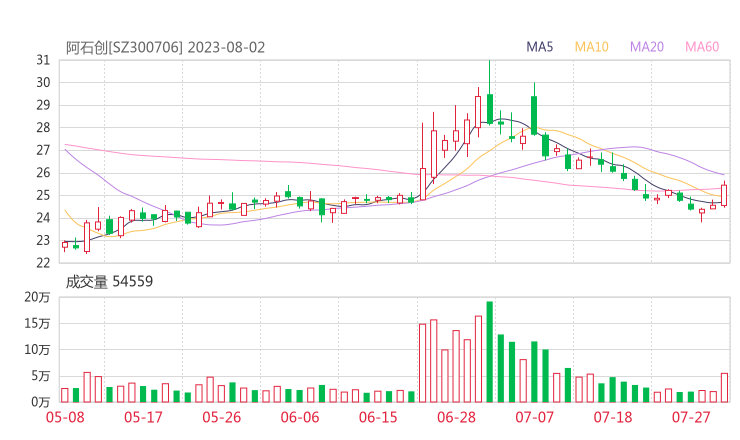Click the 07-18 date axis label
Image resolution: width=740 pixels, height=440 pixels.
tap(613, 417)
